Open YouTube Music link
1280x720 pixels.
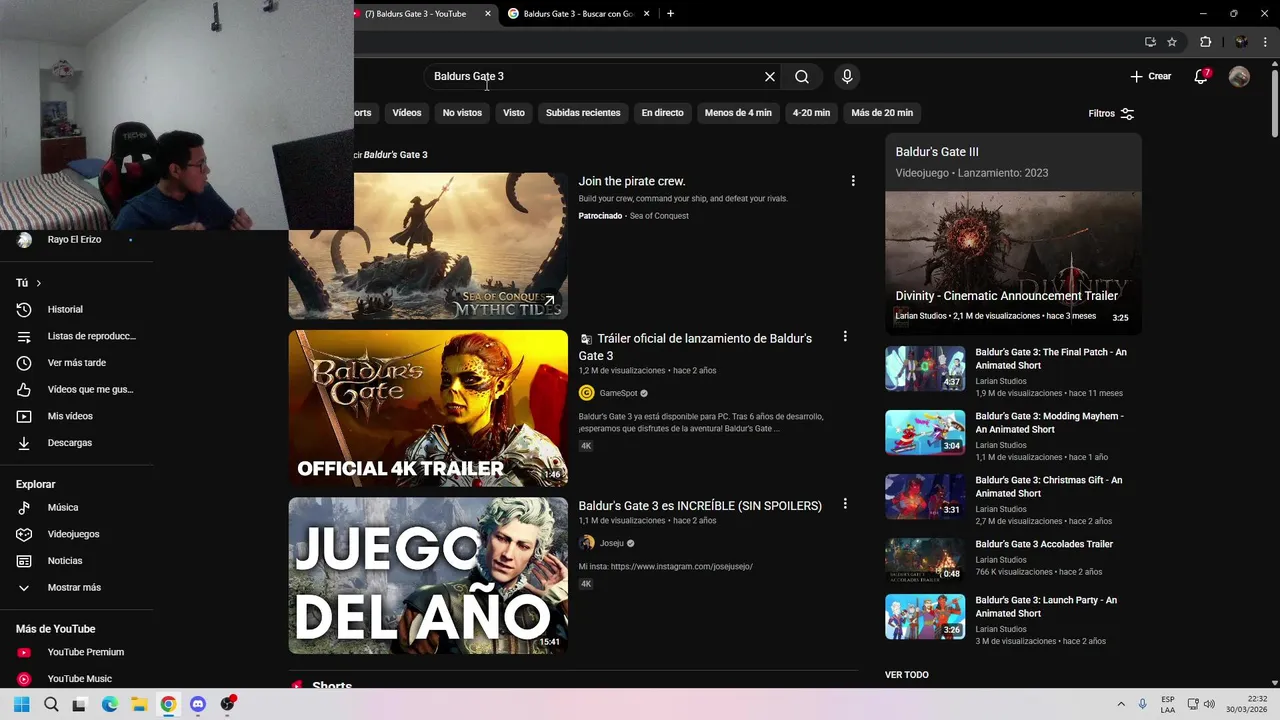tap(79, 679)
